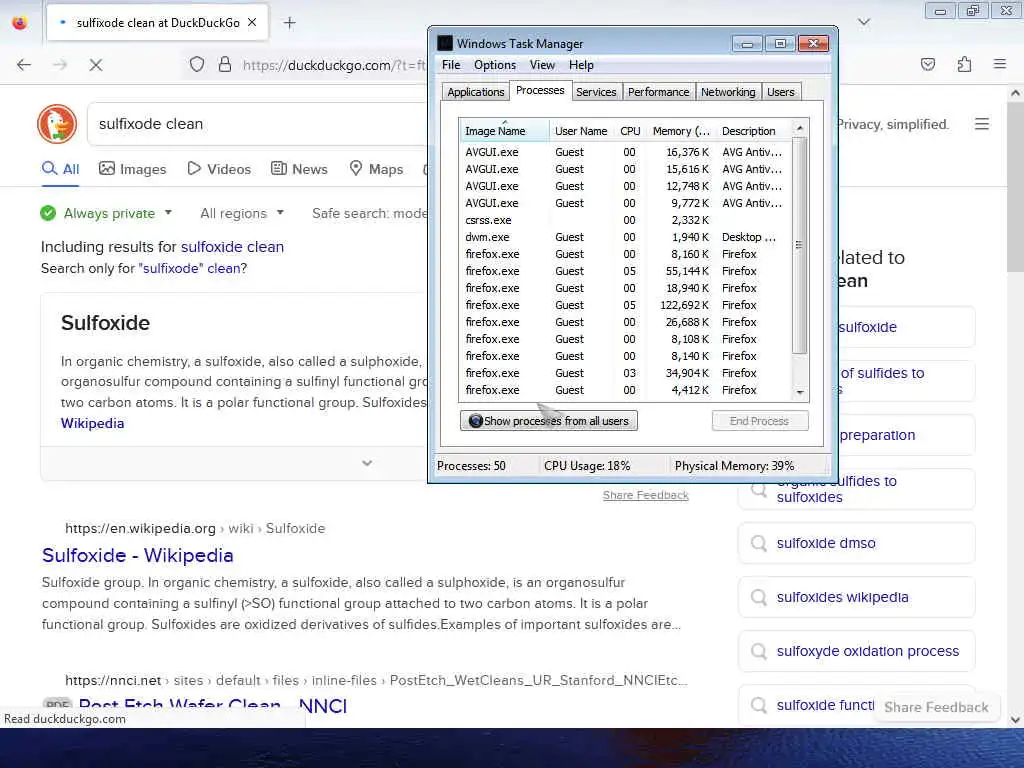Open the Task Manager View menu
Screen dimensions: 1024x768
[542, 65]
